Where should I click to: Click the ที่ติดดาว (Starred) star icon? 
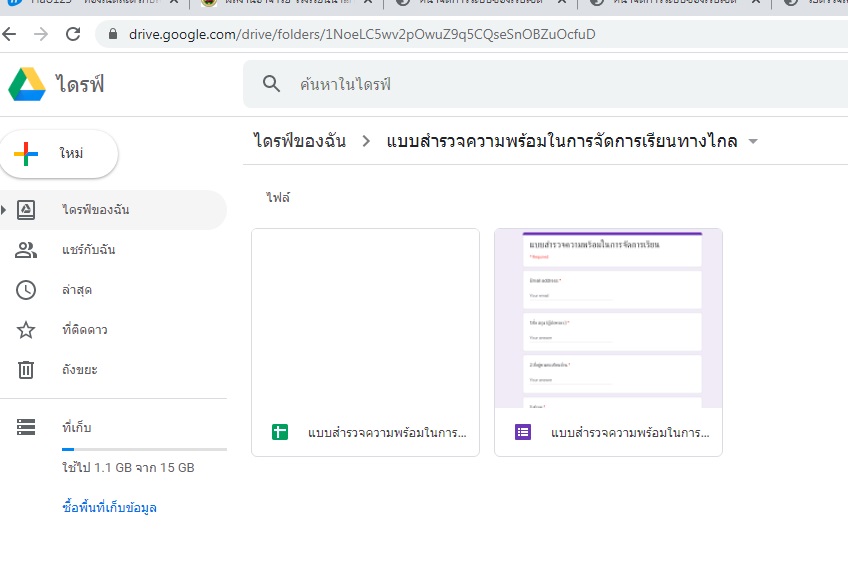[x=26, y=330]
